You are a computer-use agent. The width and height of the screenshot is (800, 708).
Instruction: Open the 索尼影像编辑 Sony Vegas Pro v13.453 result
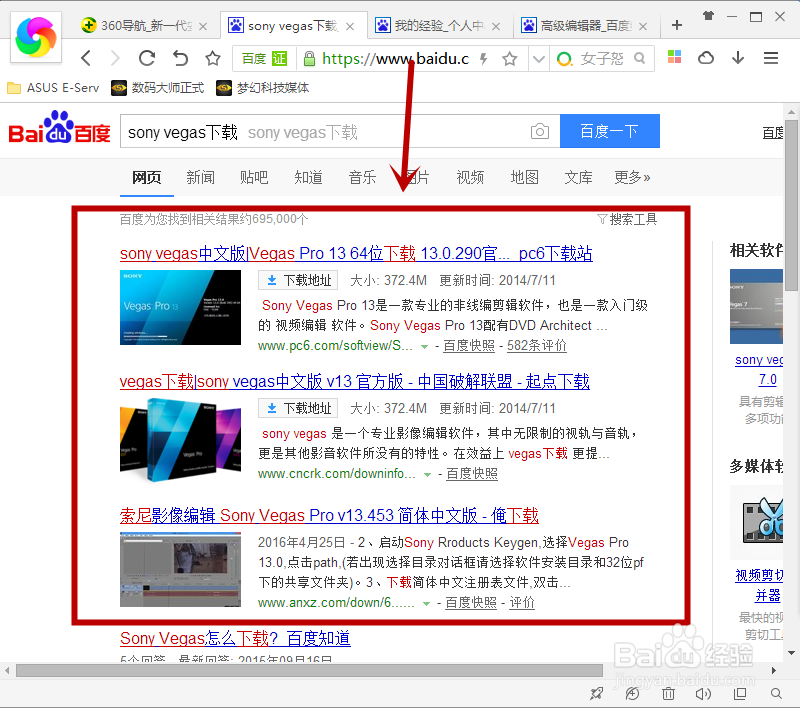click(329, 516)
